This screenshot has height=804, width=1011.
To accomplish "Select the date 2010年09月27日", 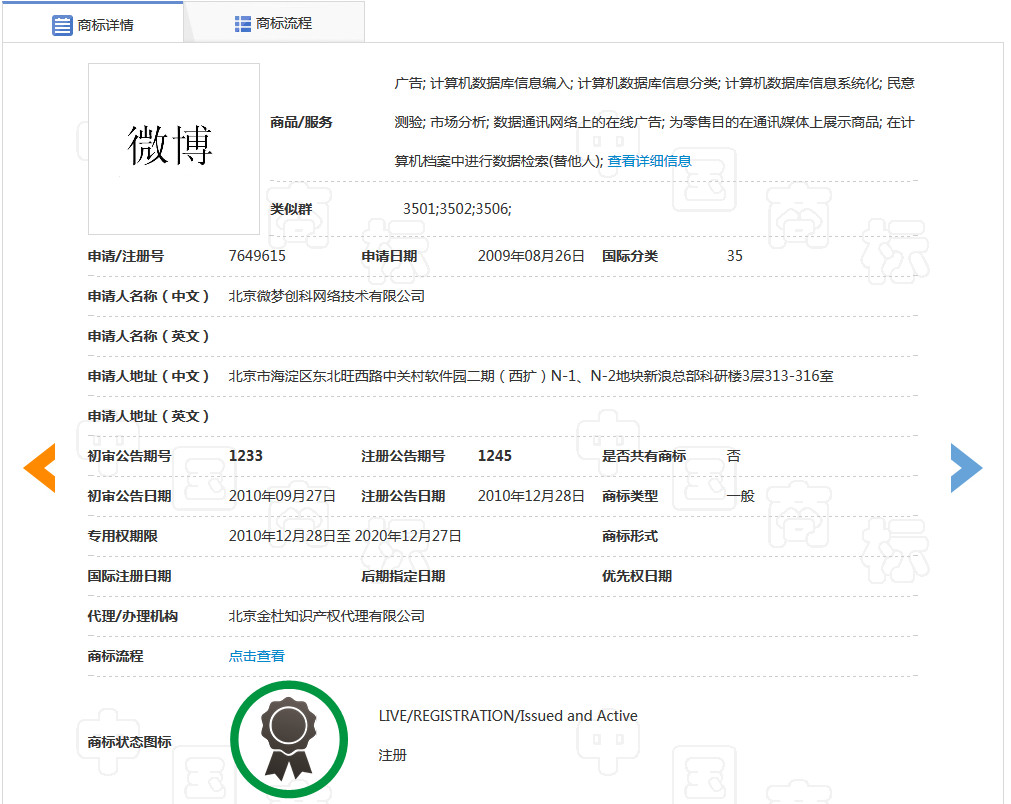I will click(282, 496).
